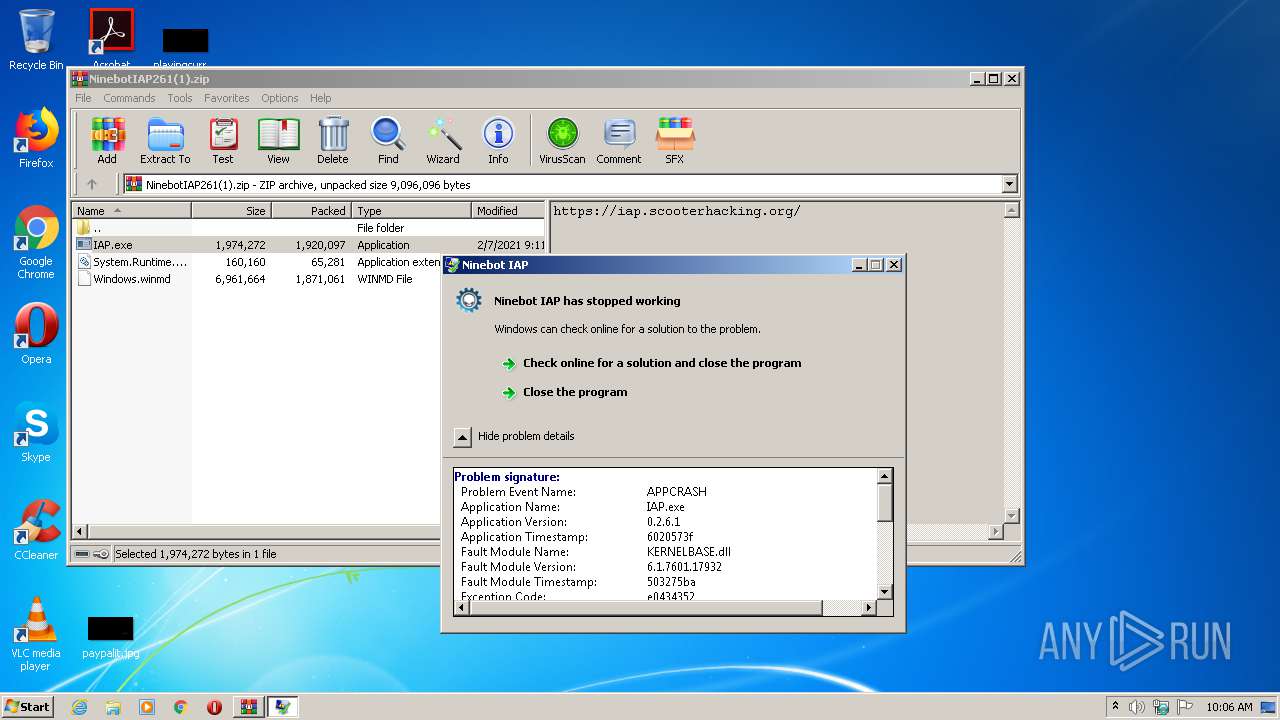Open the Options menu
1280x720 pixels.
pyautogui.click(x=280, y=98)
